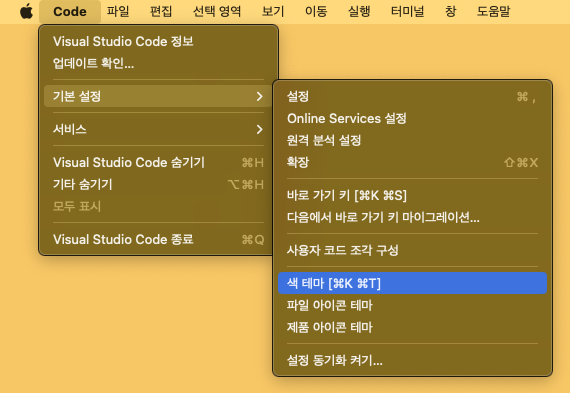
Task: Expand the 서비스 submenu
Action: coord(158,129)
